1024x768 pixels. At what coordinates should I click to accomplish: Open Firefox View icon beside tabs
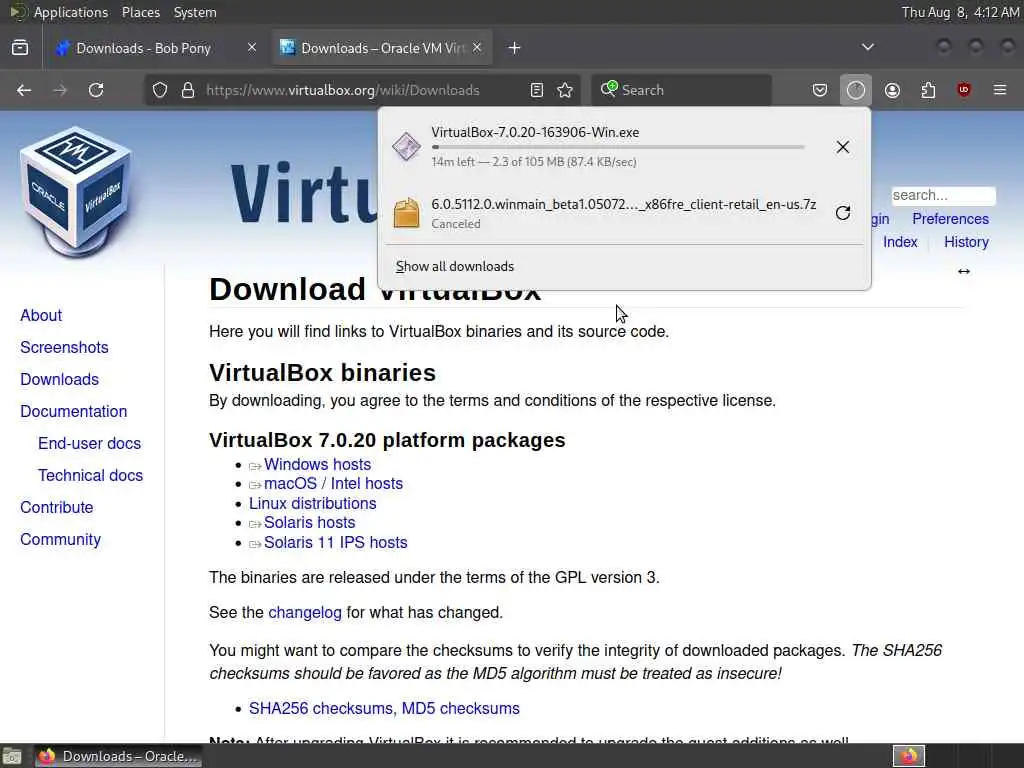pyautogui.click(x=20, y=48)
